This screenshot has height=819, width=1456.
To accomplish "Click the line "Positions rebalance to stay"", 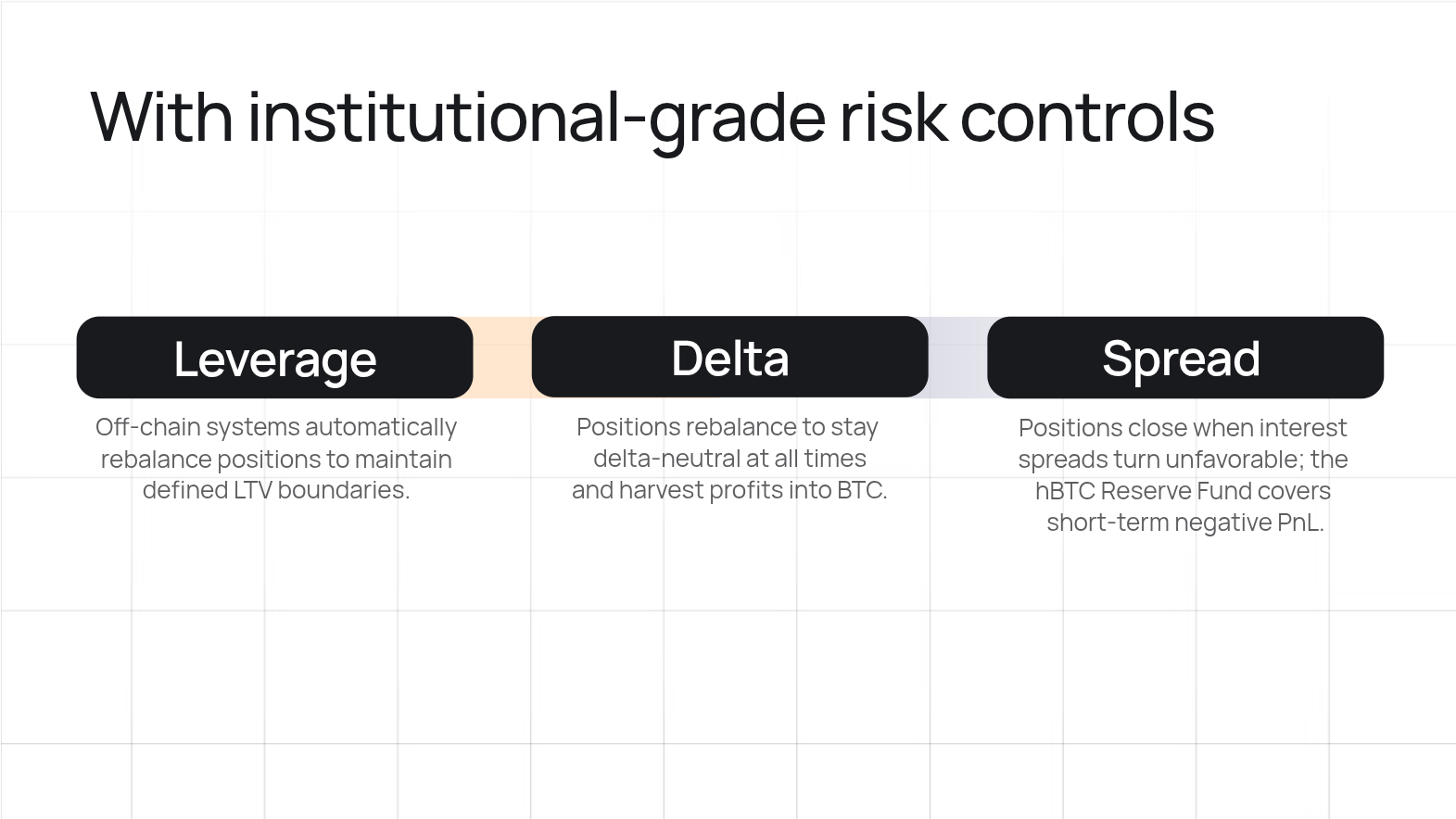I will tap(728, 427).
